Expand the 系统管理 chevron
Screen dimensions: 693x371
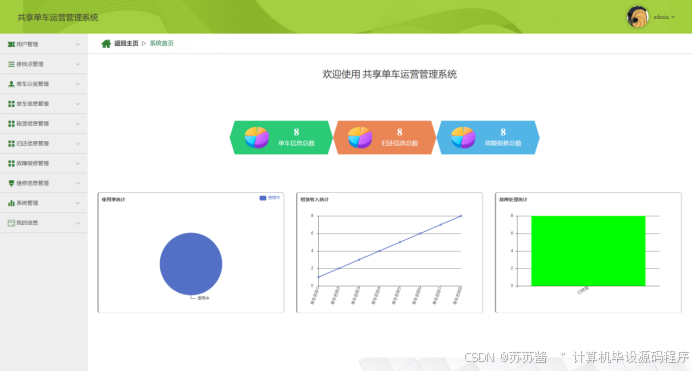77,203
